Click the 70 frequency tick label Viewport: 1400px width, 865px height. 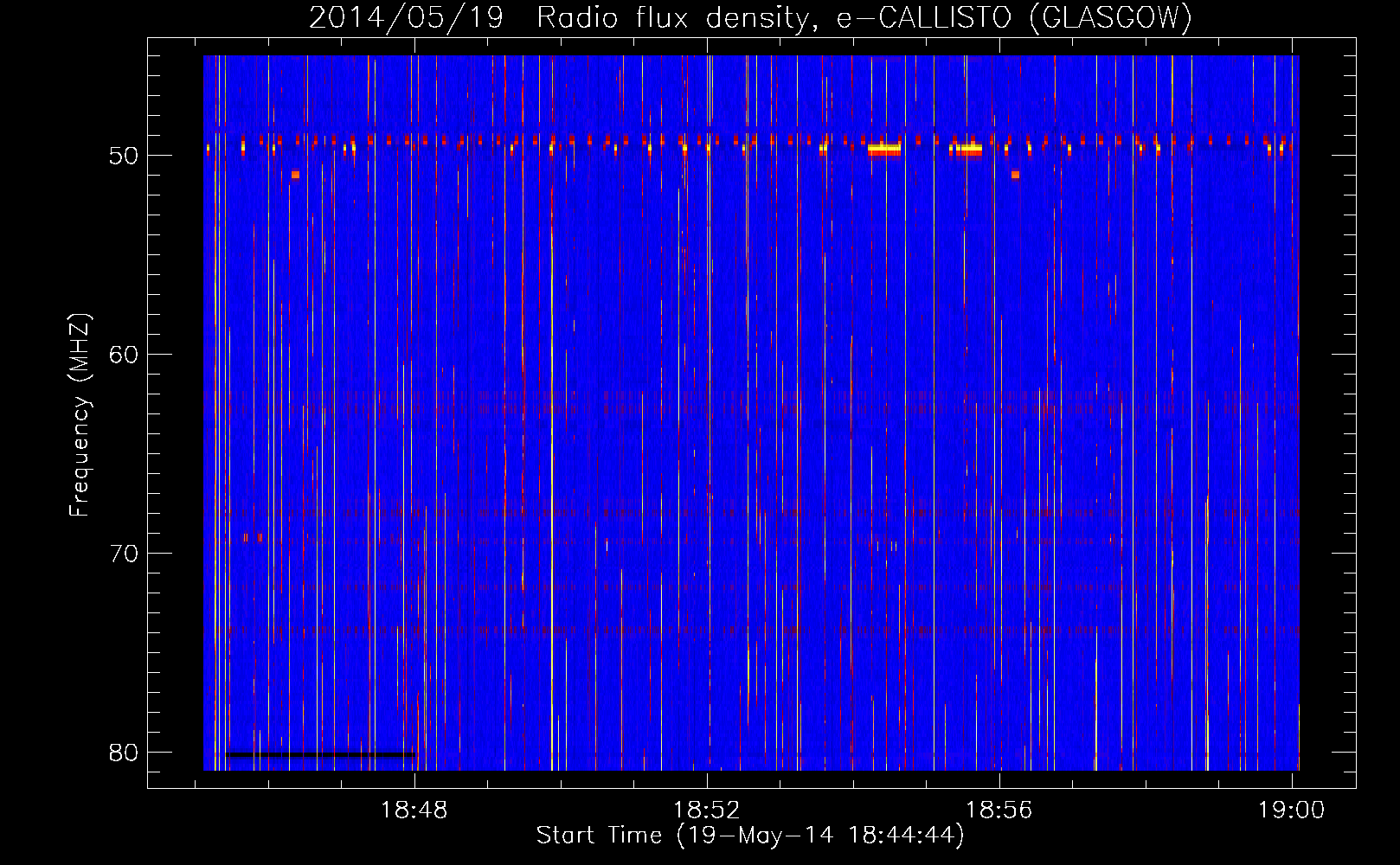tap(125, 554)
